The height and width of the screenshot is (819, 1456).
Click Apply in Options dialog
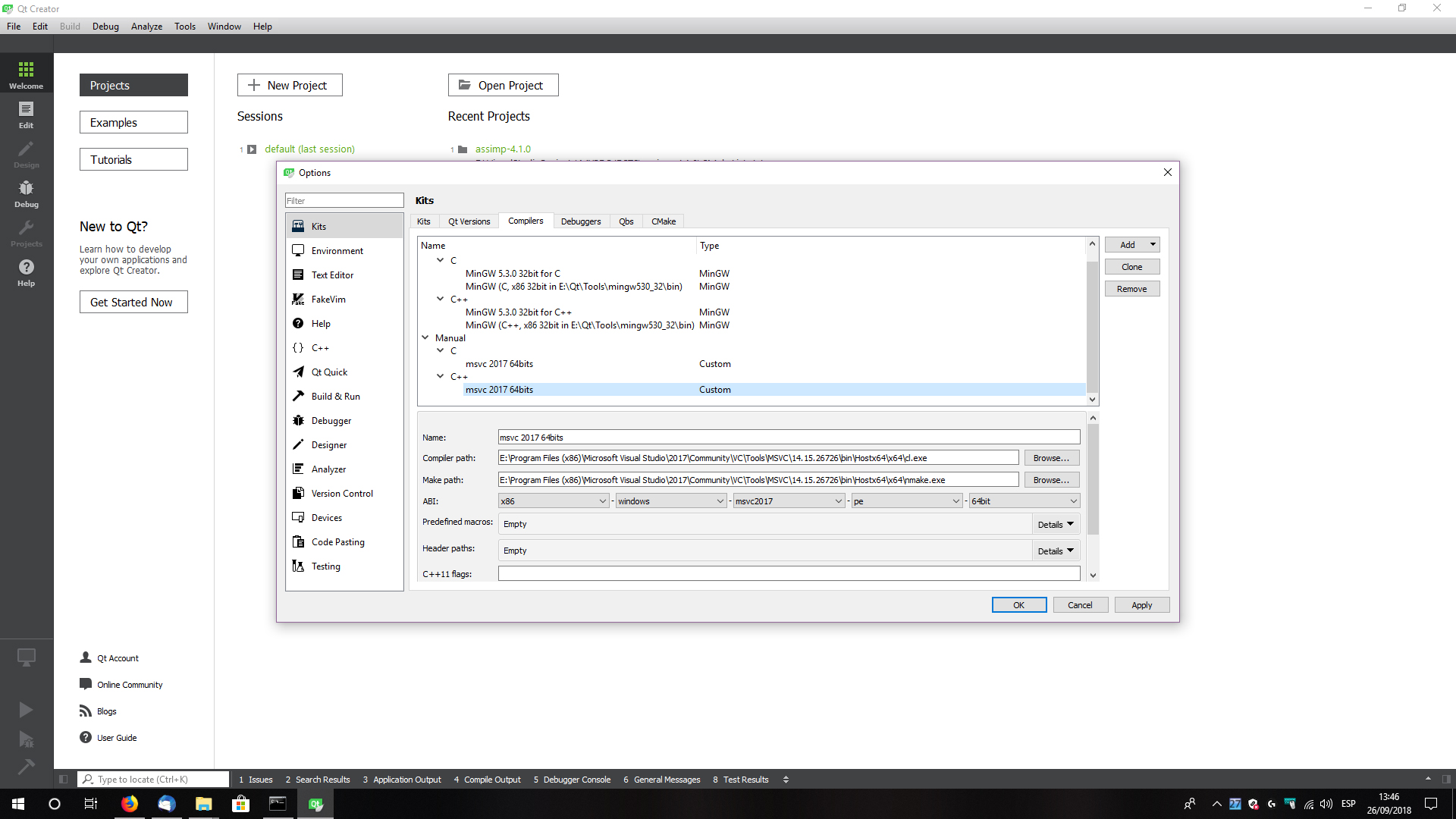coord(1142,604)
